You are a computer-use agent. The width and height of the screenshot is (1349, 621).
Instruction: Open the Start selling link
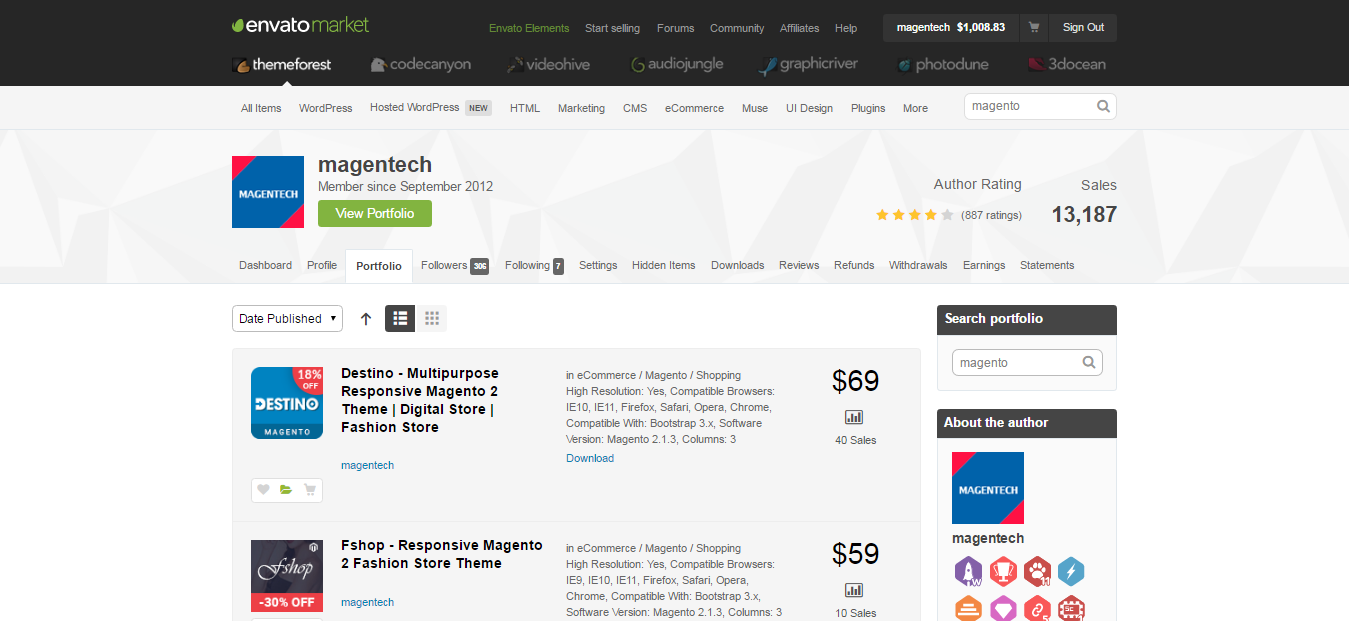(612, 28)
